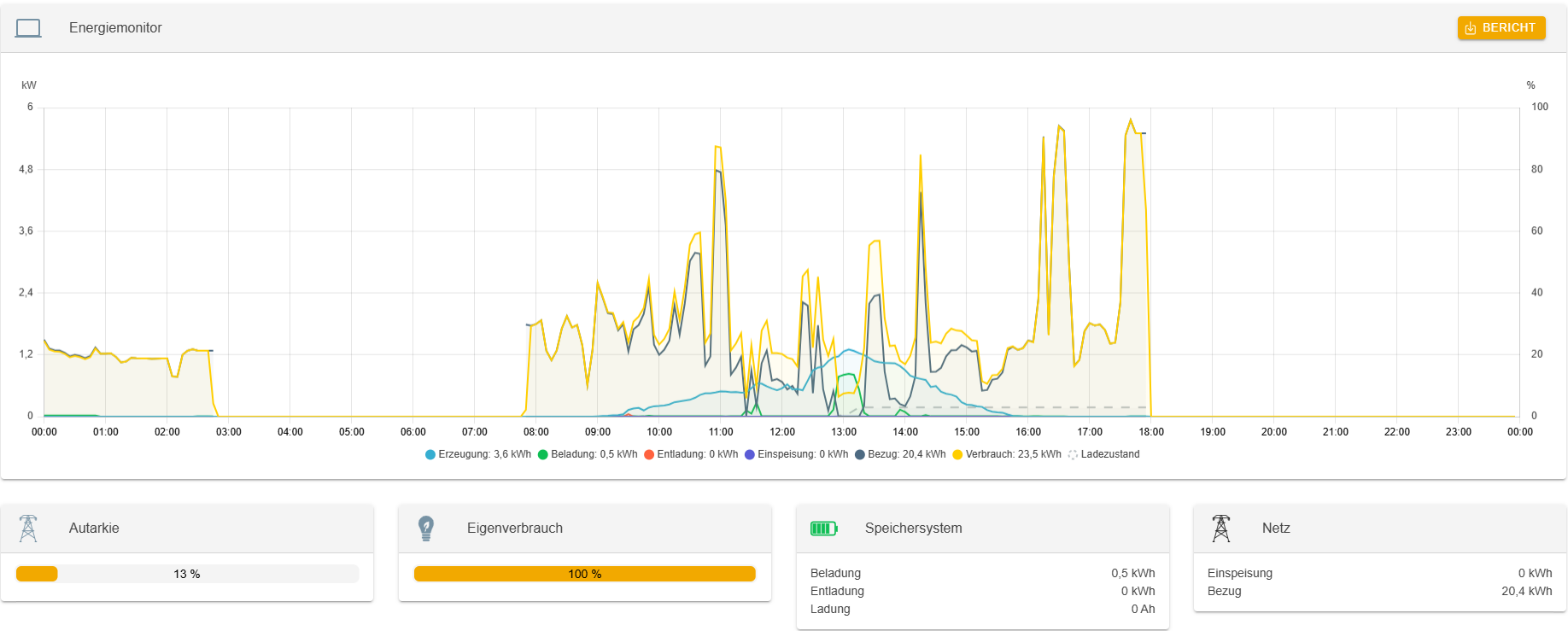The width and height of the screenshot is (1568, 631).
Task: Toggle the Erzeugung series in legend
Action: (478, 454)
